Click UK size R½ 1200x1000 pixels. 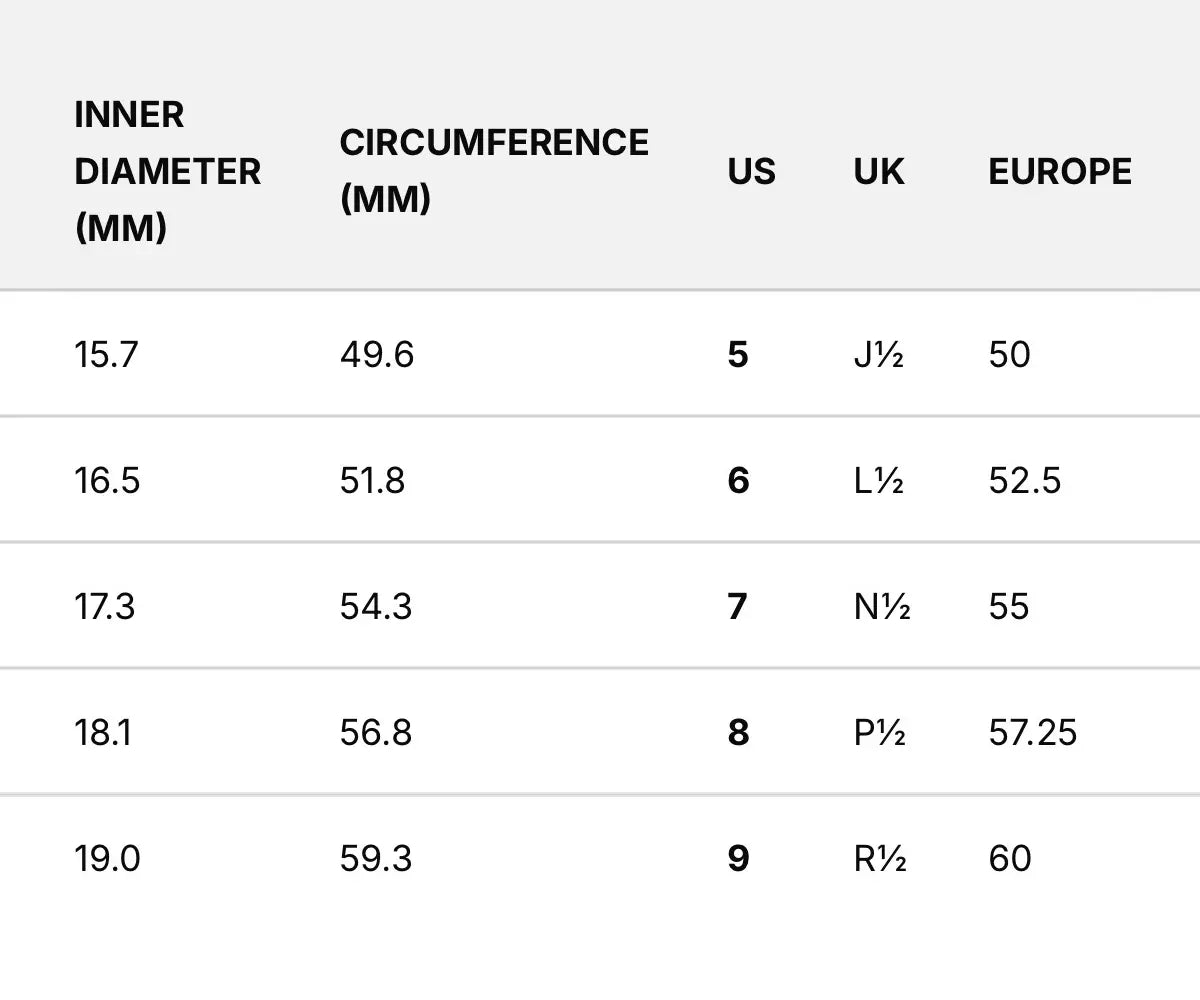880,859
